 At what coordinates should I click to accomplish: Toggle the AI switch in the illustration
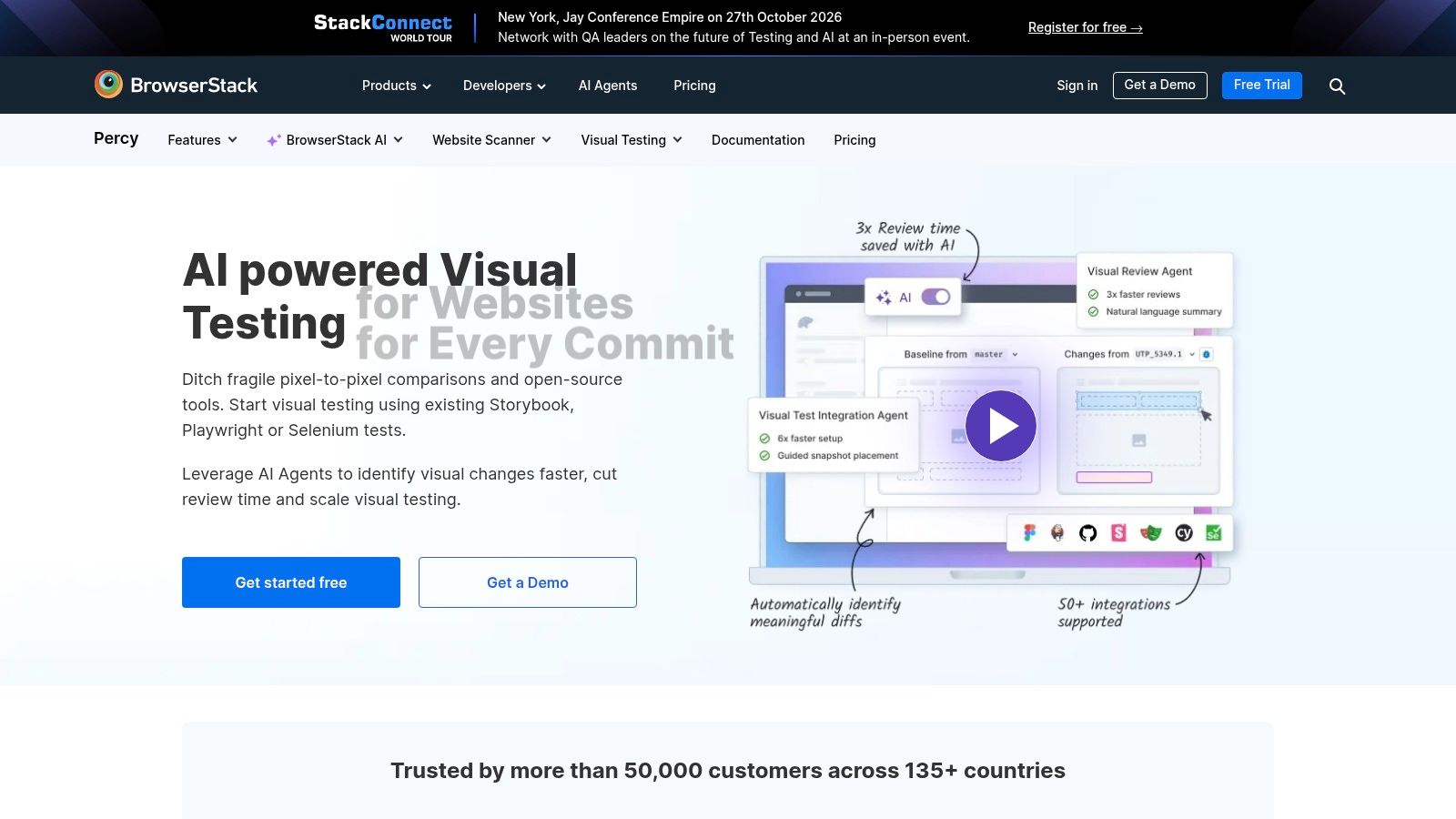click(x=935, y=297)
